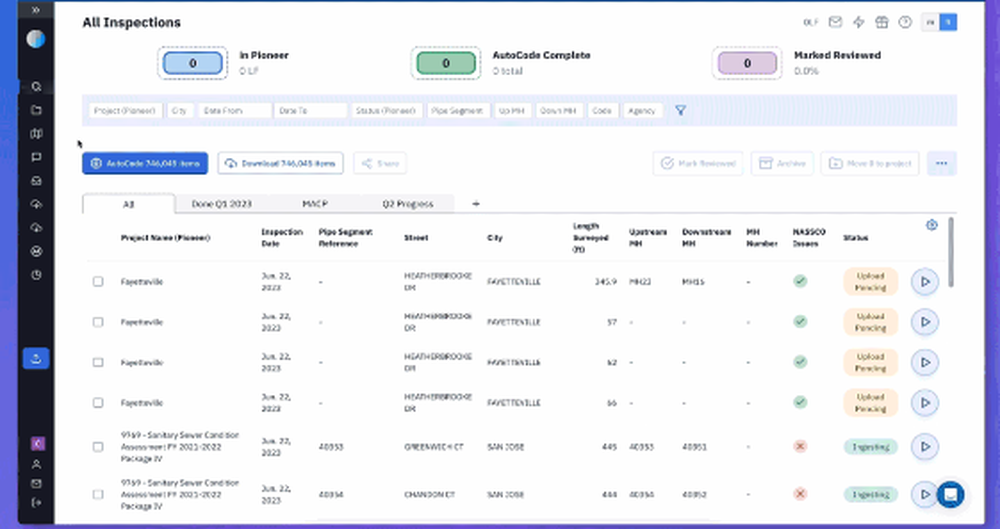
Task: Play the 62 ft Fayetteville inspection
Action: point(925,362)
